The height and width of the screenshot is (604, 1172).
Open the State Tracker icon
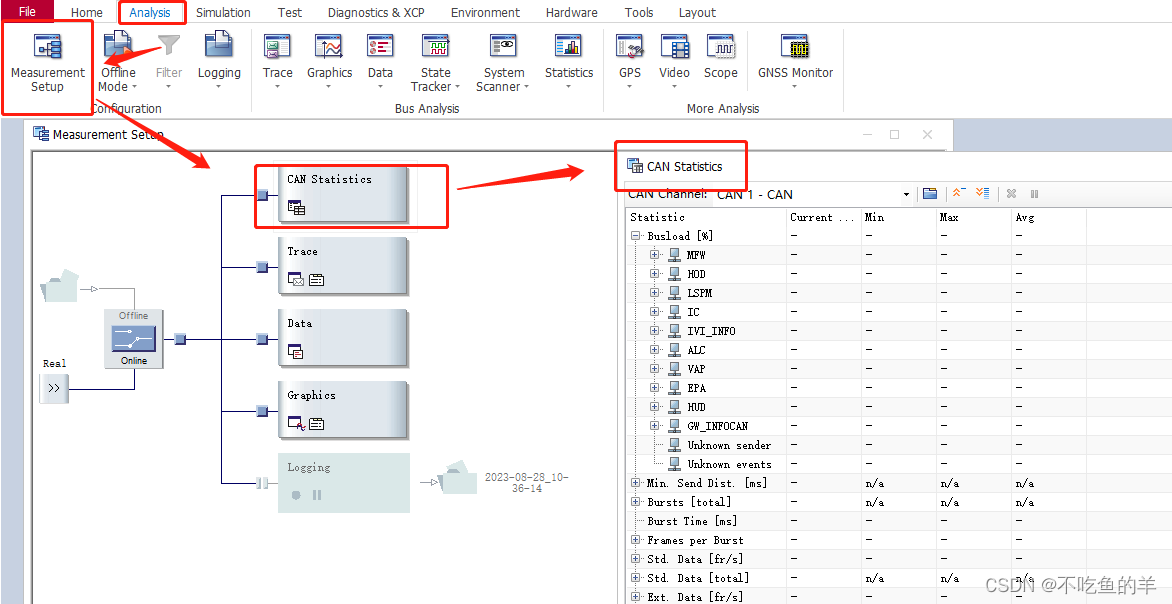click(435, 46)
